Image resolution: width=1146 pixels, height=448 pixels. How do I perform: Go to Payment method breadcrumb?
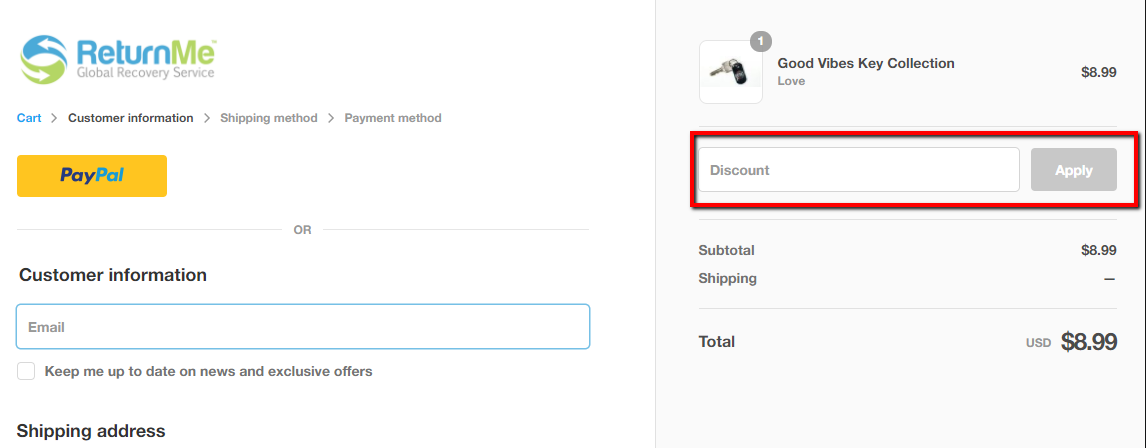pos(393,118)
